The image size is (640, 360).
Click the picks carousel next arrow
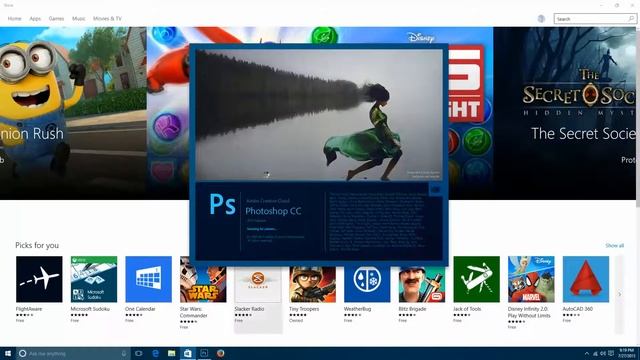pyautogui.click(x=620, y=294)
